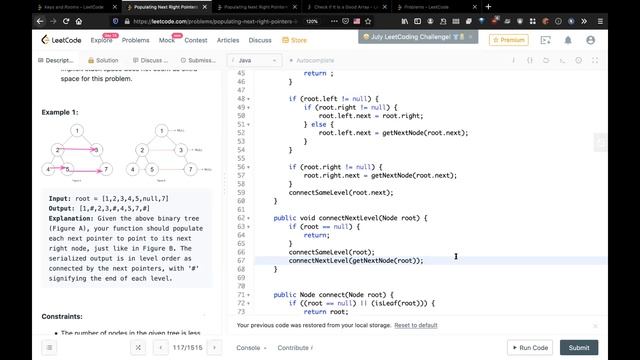Open the Contribute link

(x=295, y=348)
